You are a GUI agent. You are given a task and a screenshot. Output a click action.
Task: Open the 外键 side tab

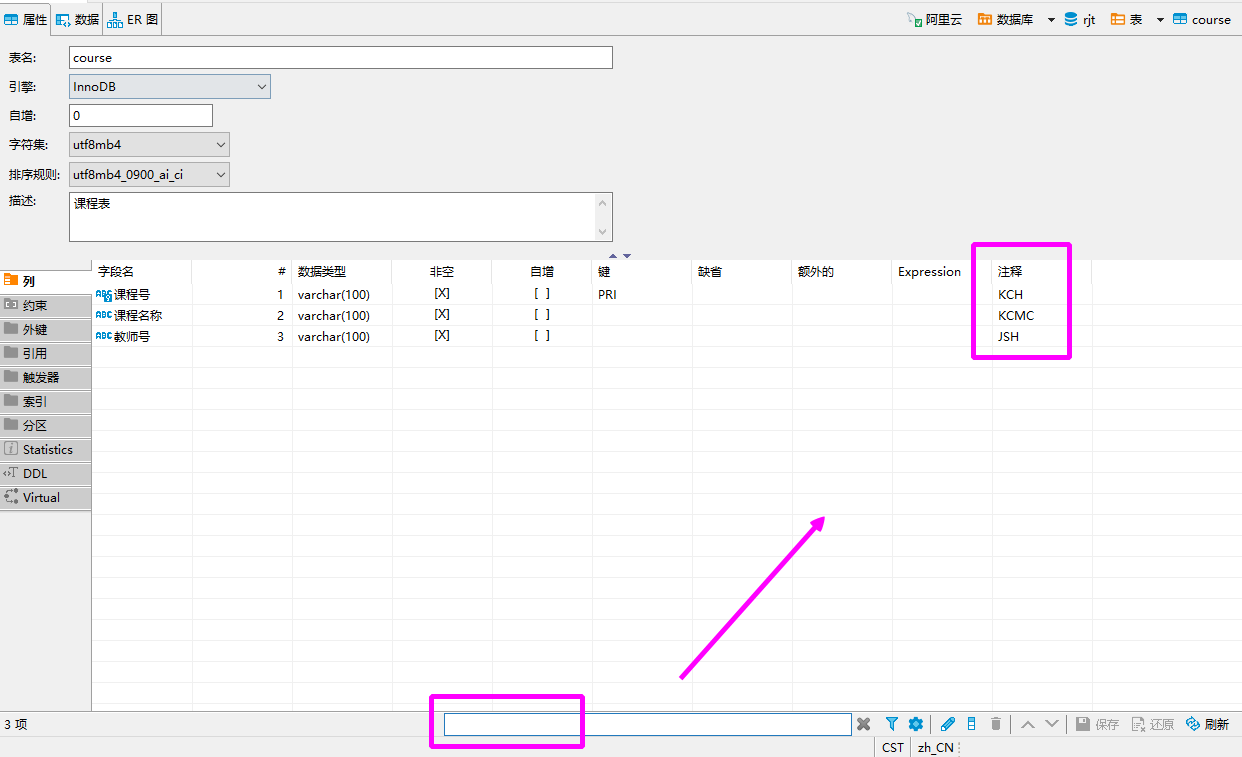click(x=46, y=329)
